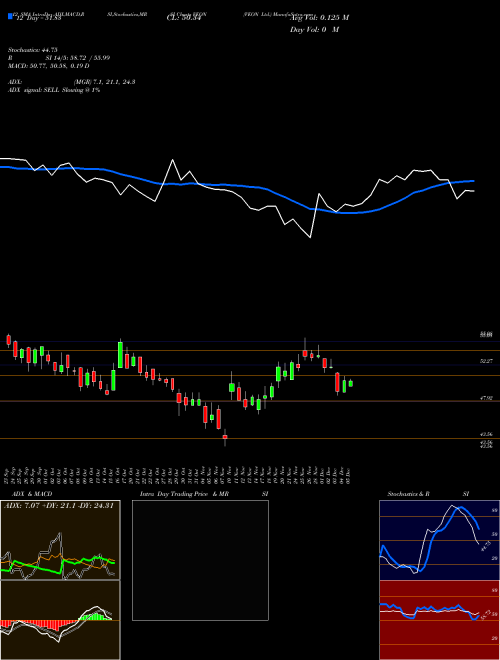This screenshot has width=500, height=660.
Task: Click the highest peak of the white price line
Action: tap(173, 160)
